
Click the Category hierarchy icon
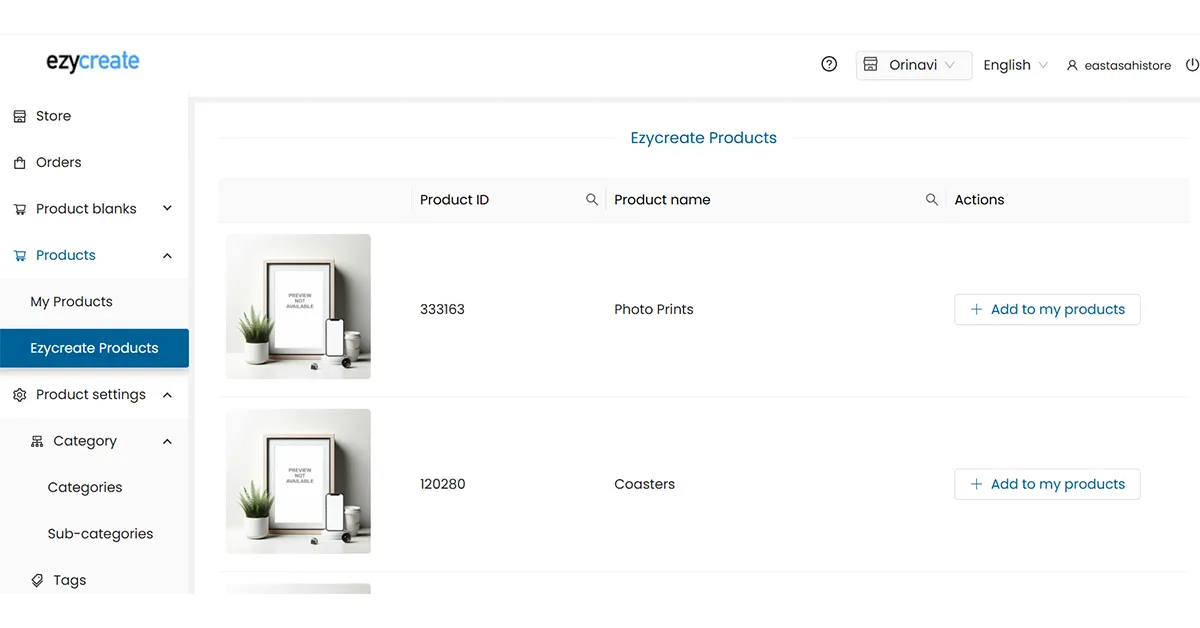click(x=37, y=441)
